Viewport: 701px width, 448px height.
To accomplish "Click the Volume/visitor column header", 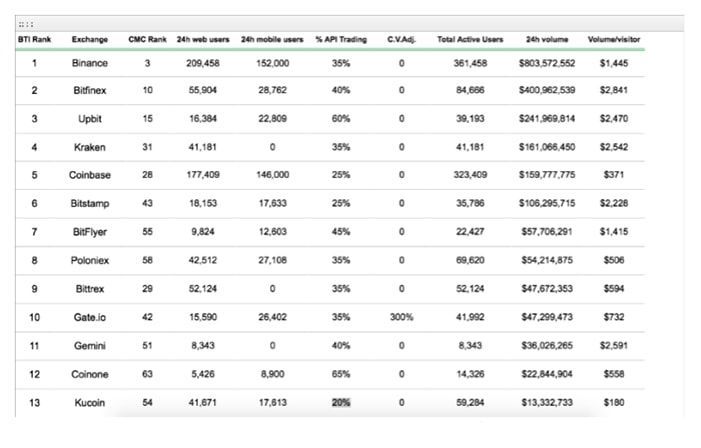I will point(614,39).
